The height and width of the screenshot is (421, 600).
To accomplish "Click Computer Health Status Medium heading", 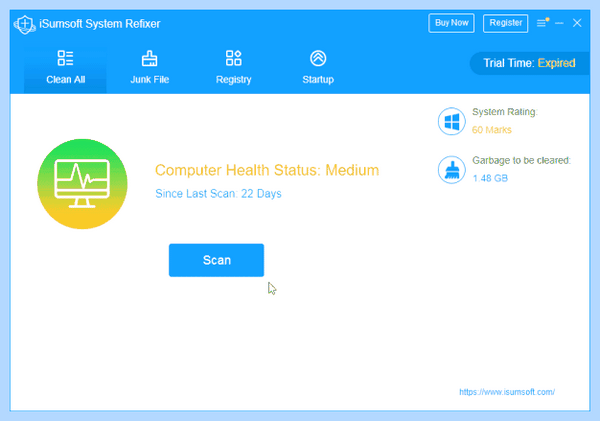I will (x=267, y=170).
